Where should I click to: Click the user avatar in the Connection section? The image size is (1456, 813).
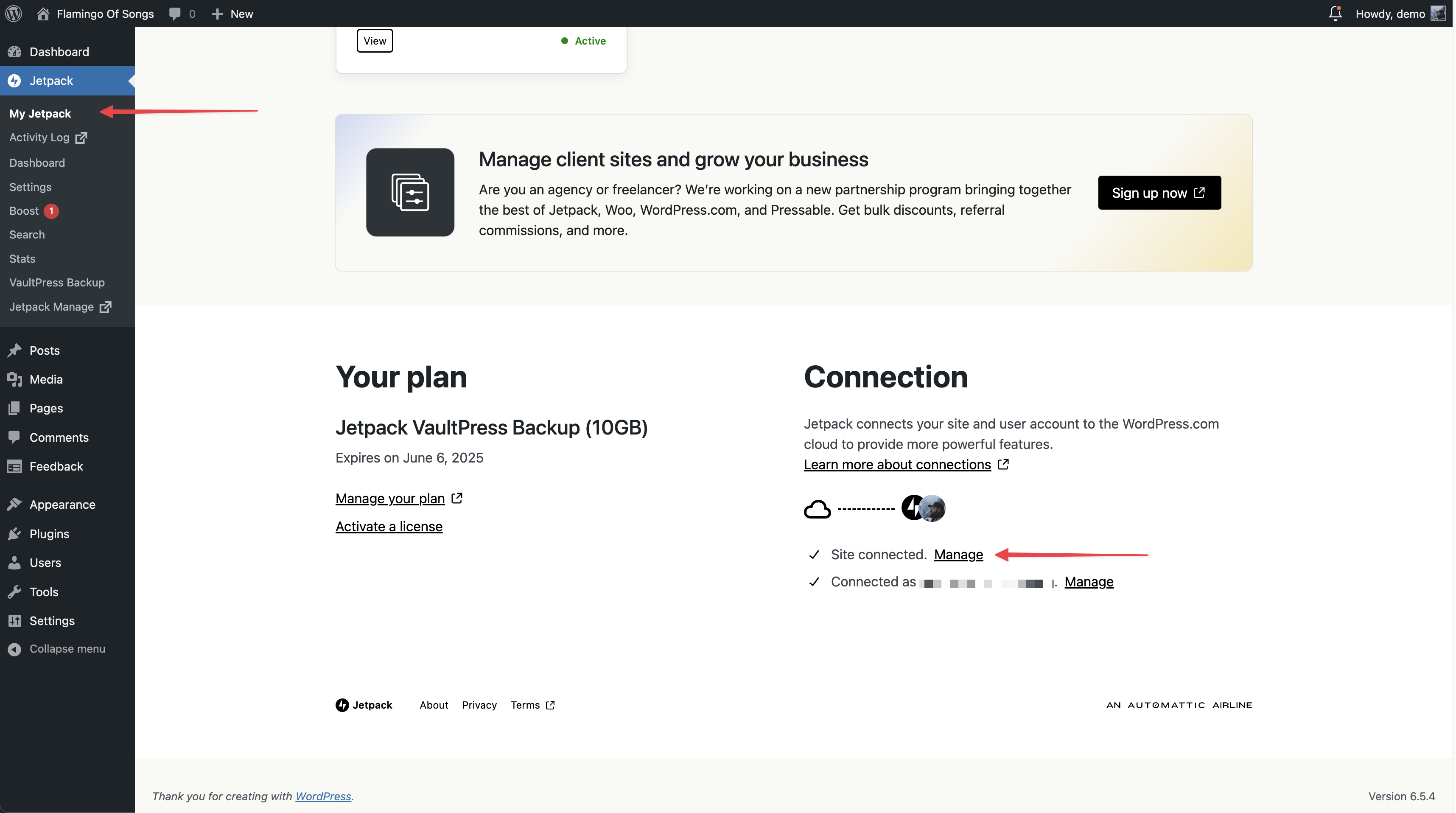[932, 508]
